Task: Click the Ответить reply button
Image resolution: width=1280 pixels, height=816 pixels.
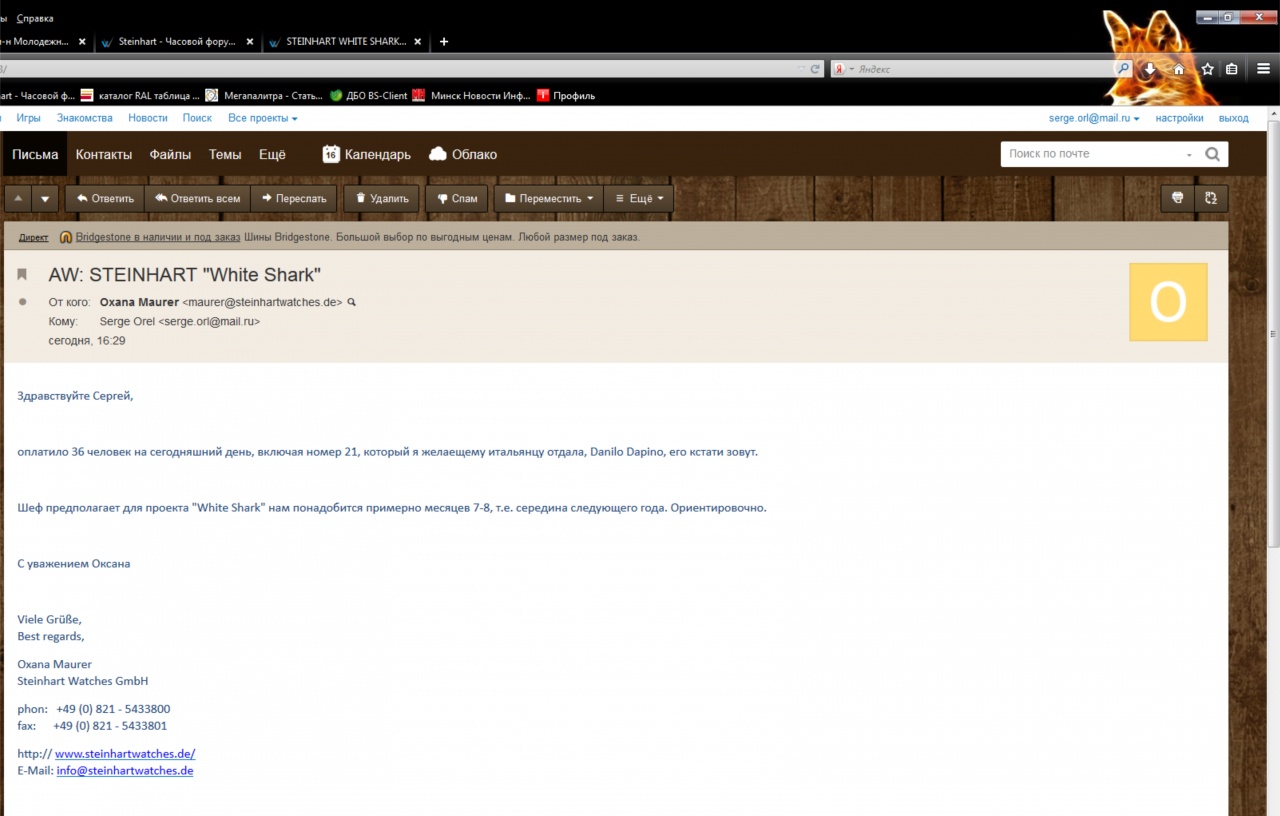Action: (104, 198)
